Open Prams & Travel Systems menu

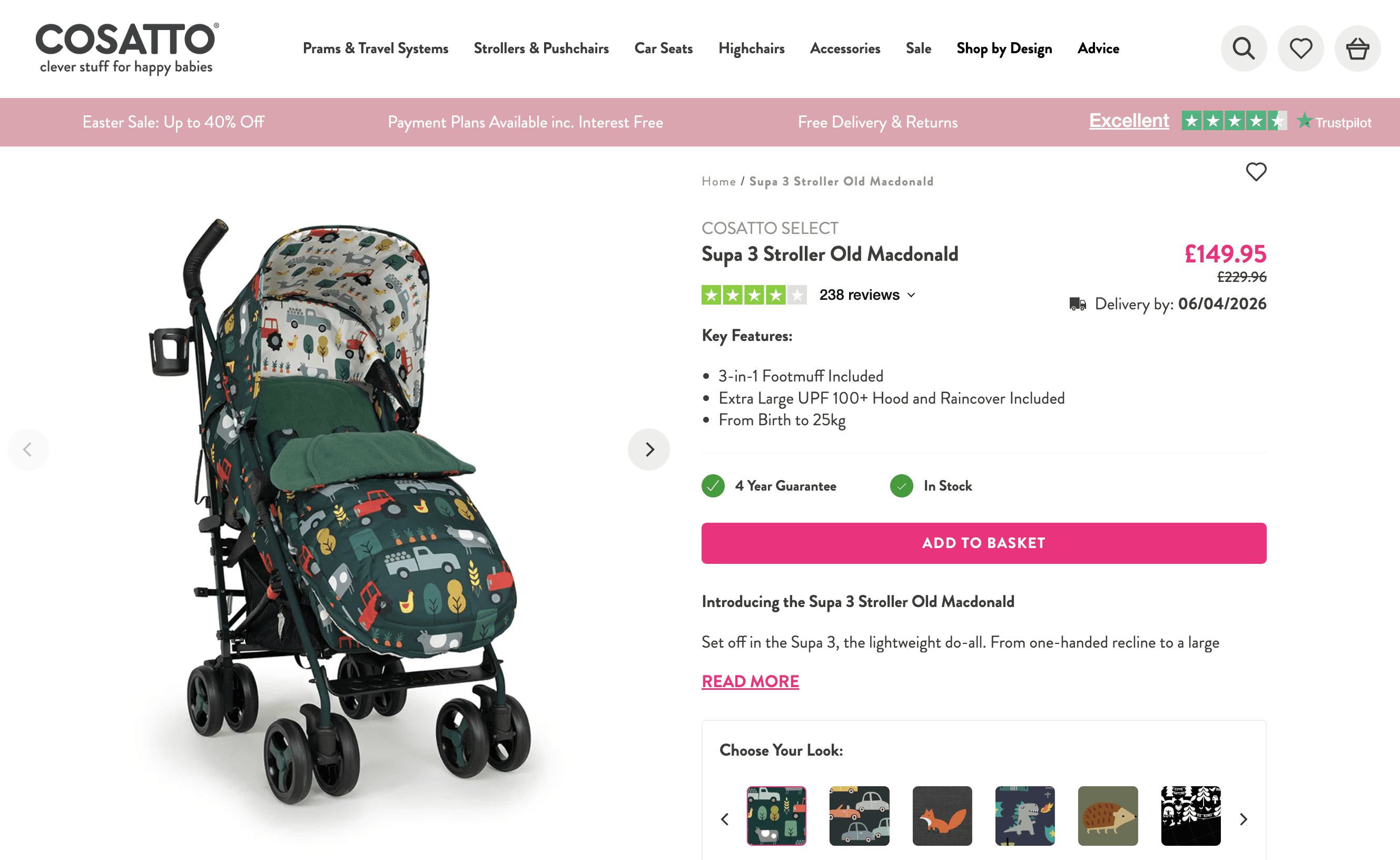pyautogui.click(x=375, y=48)
